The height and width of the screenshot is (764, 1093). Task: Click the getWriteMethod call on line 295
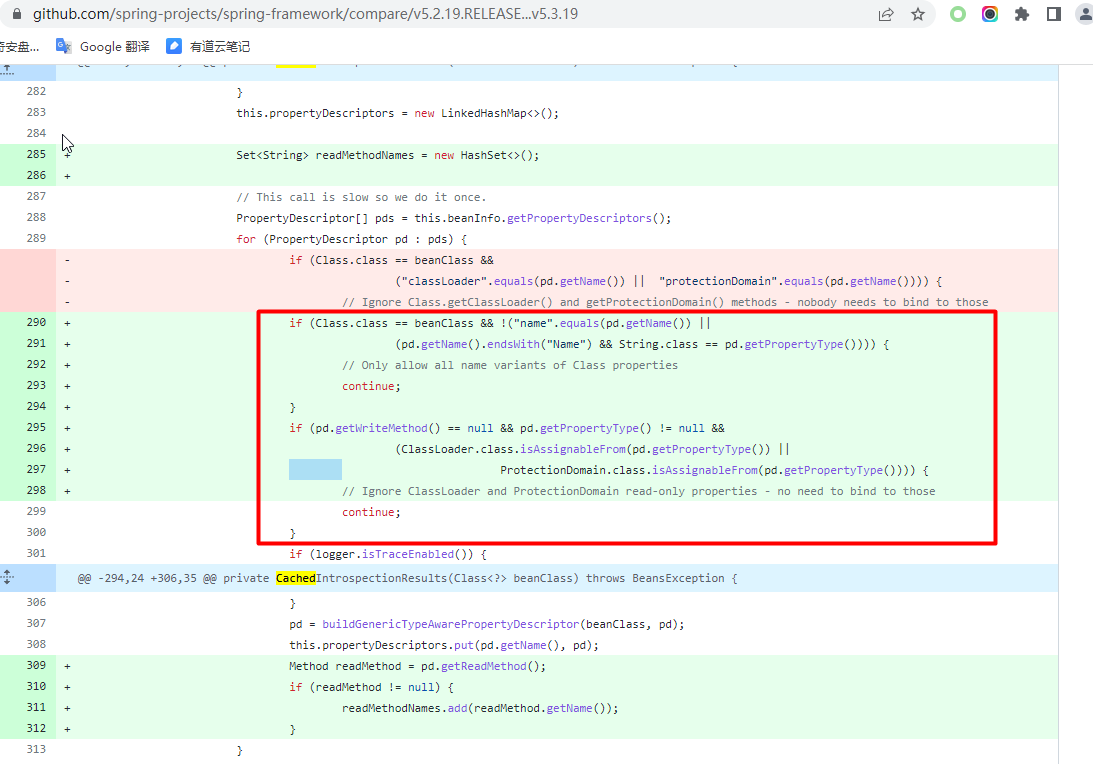pos(381,428)
